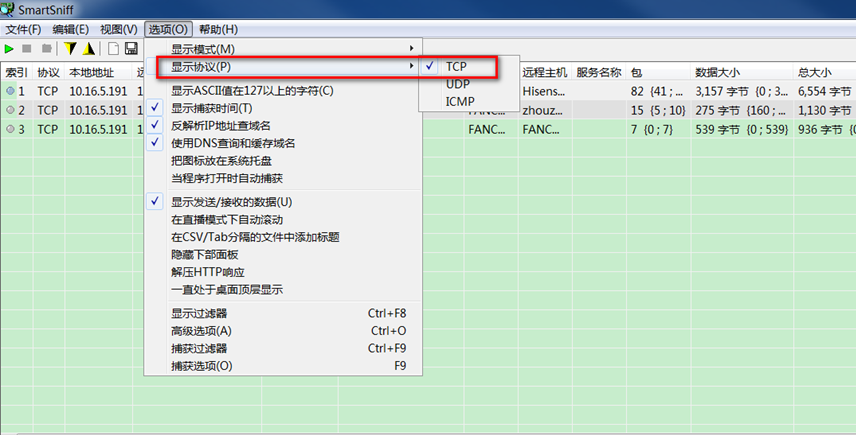The image size is (856, 435).
Task: Toggle the checked 显示捕获时间(T) option
Action: 283,108
